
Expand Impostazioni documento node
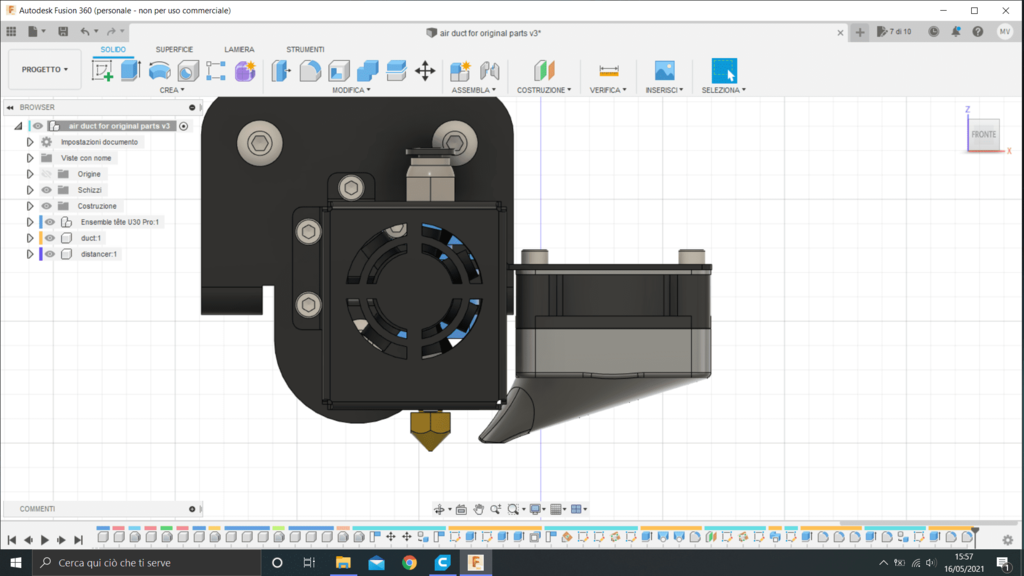tap(30, 142)
